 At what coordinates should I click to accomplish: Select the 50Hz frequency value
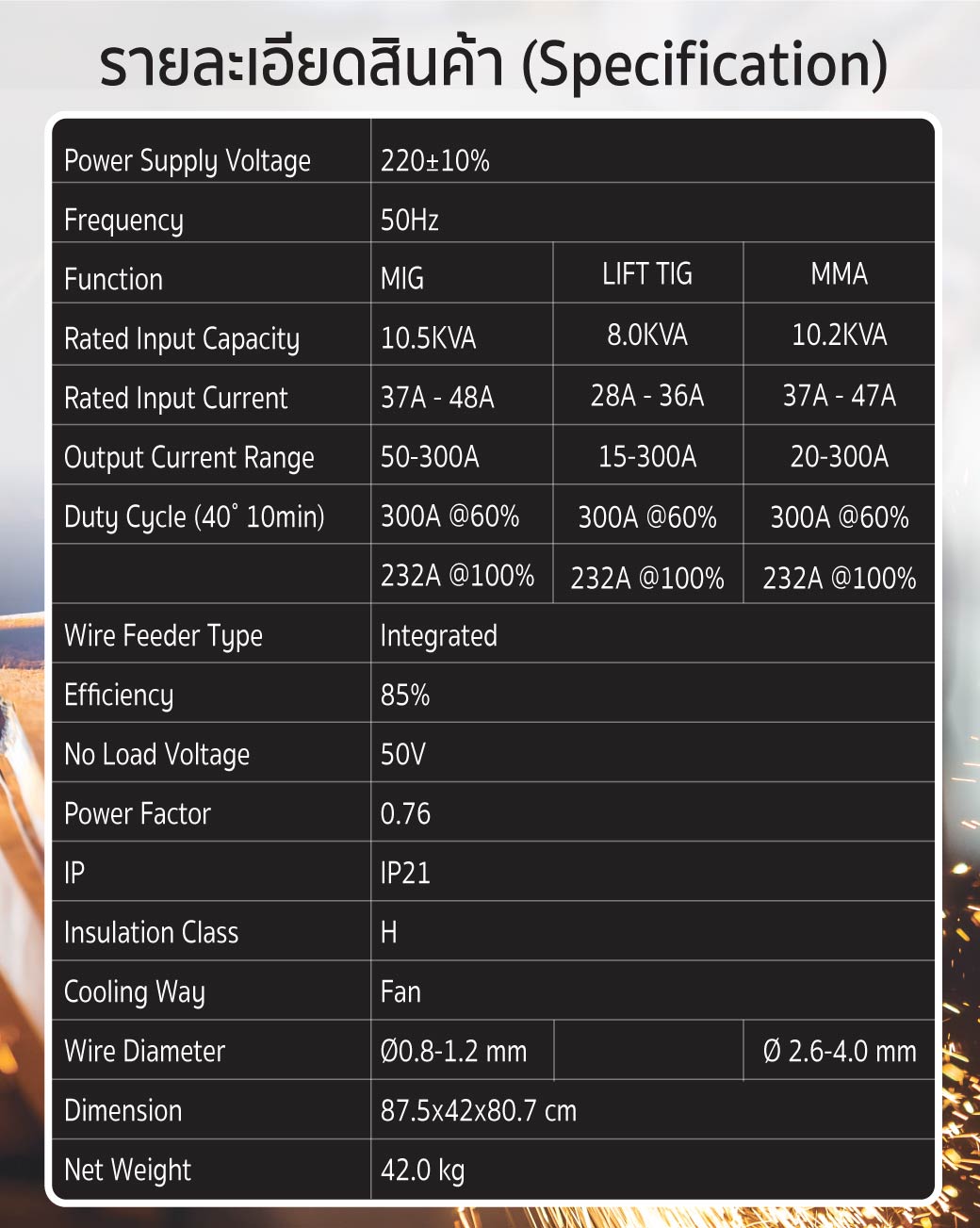tap(409, 221)
